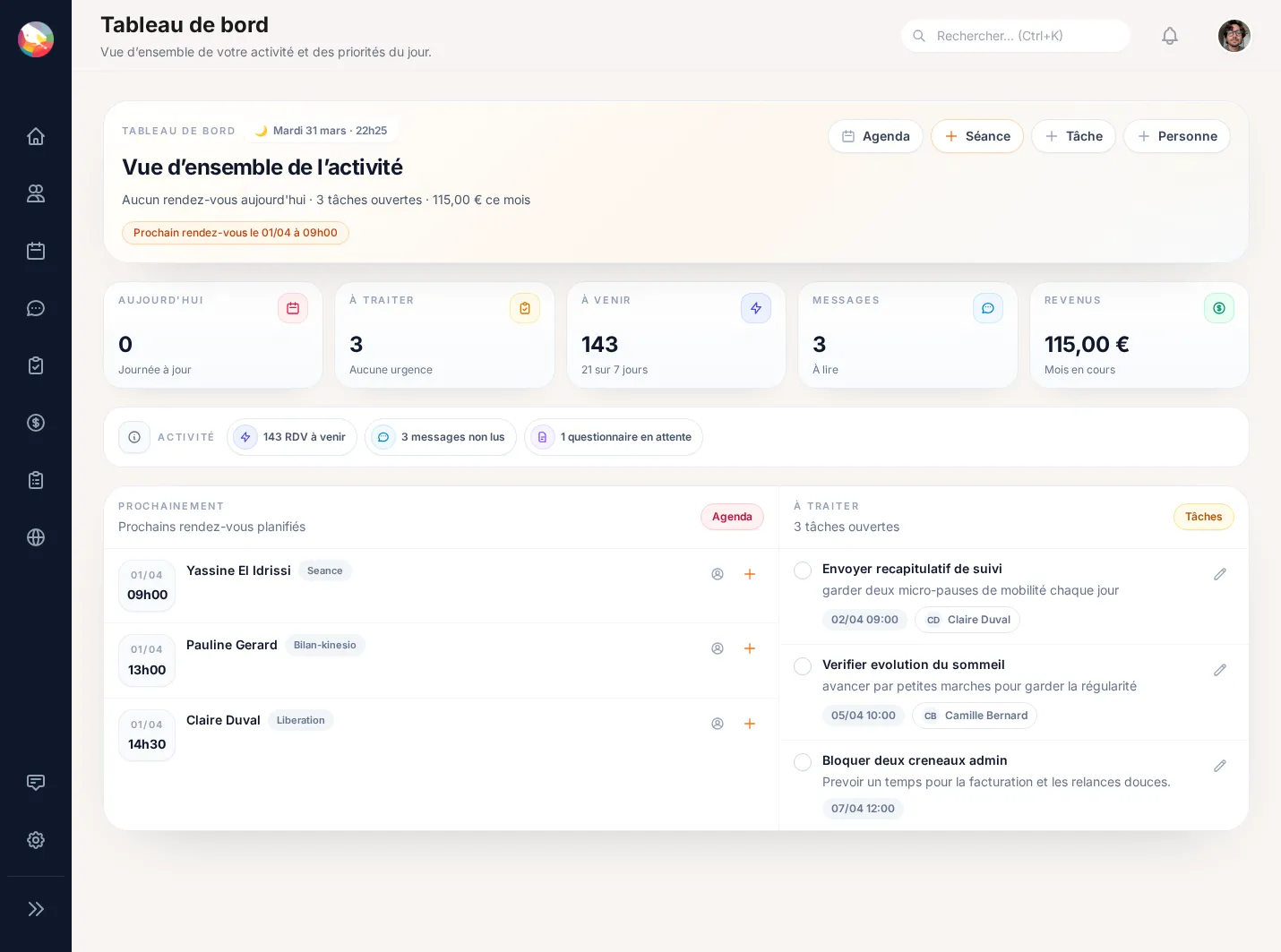This screenshot has height=952, width=1281.
Task: Click the Agenda button in header card
Action: click(x=875, y=136)
